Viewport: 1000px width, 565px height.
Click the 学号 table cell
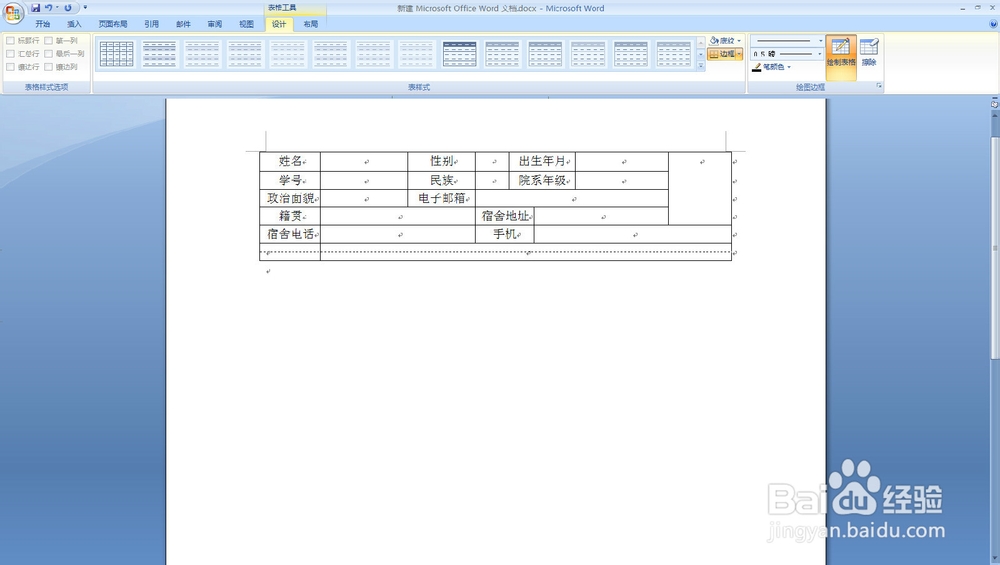(290, 180)
